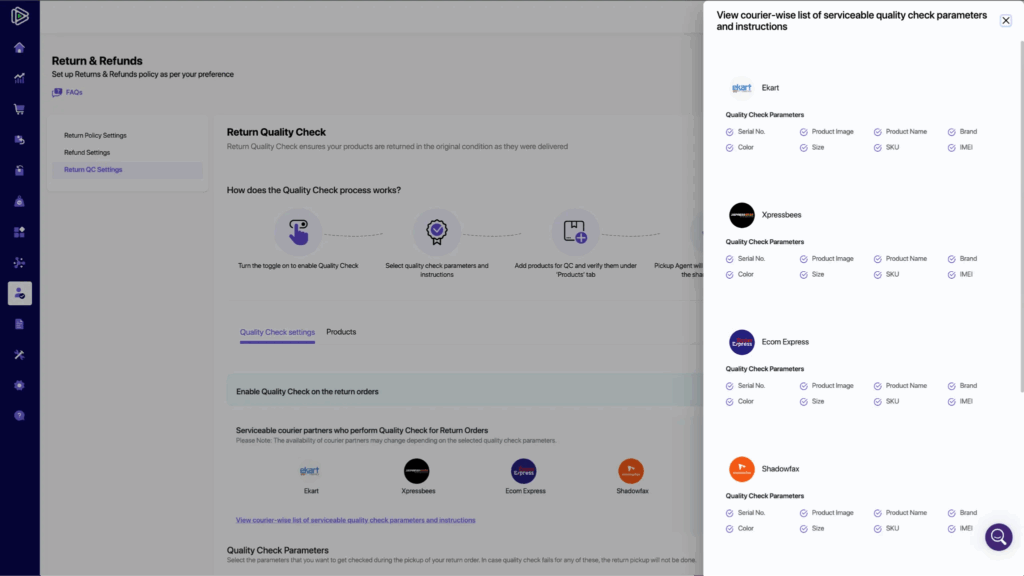The image size is (1024, 576).
Task: Click Ecom Express's IMEI check parameter
Action: coord(965,401)
